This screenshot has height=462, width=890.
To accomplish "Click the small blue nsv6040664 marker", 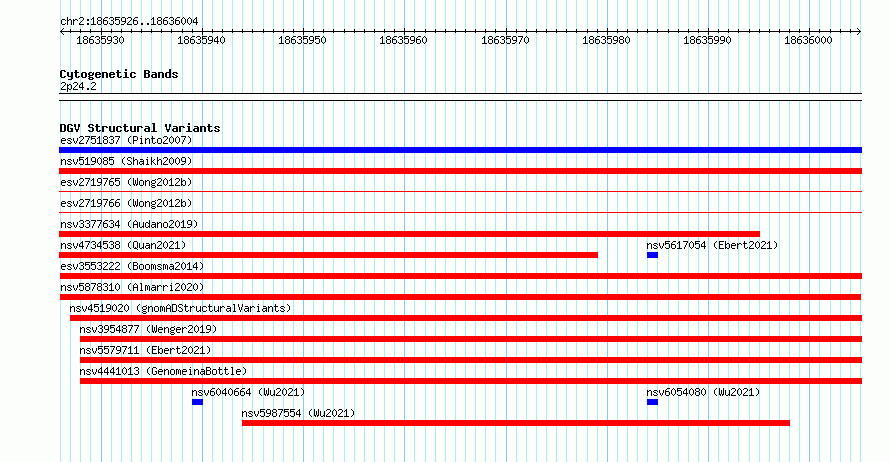I will 197,402.
